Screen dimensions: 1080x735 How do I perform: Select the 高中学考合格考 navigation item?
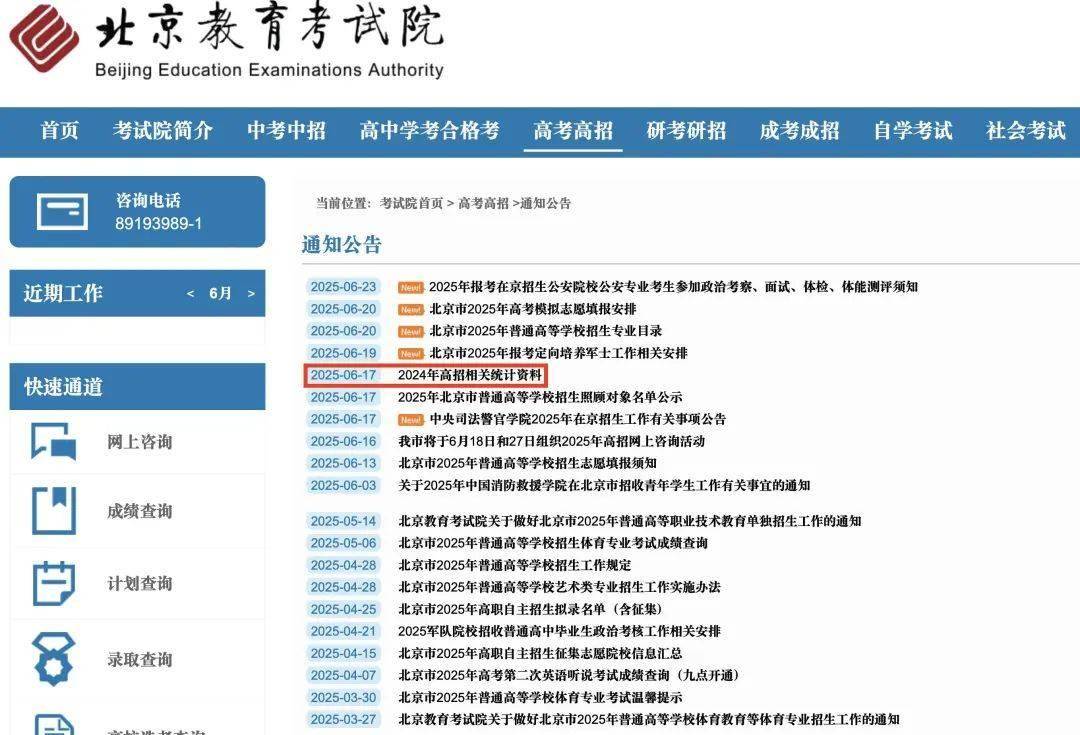tap(430, 130)
